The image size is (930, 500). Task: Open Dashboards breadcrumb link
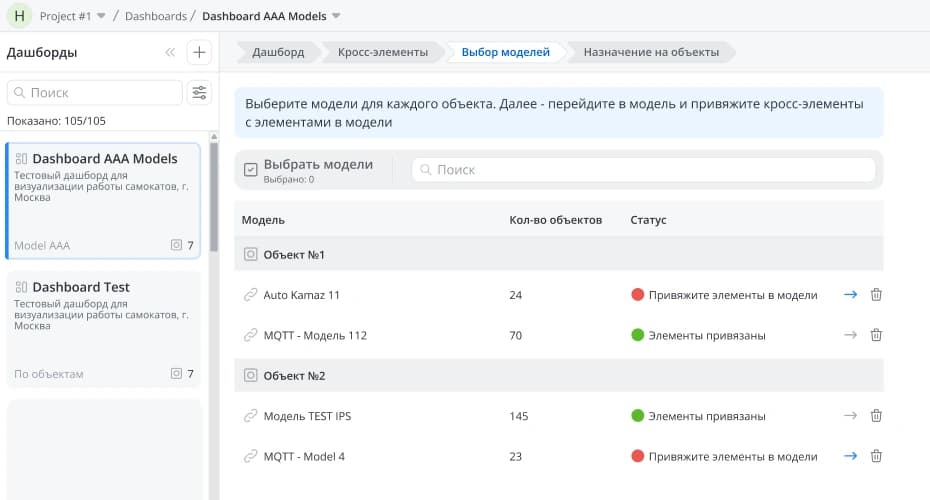155,16
